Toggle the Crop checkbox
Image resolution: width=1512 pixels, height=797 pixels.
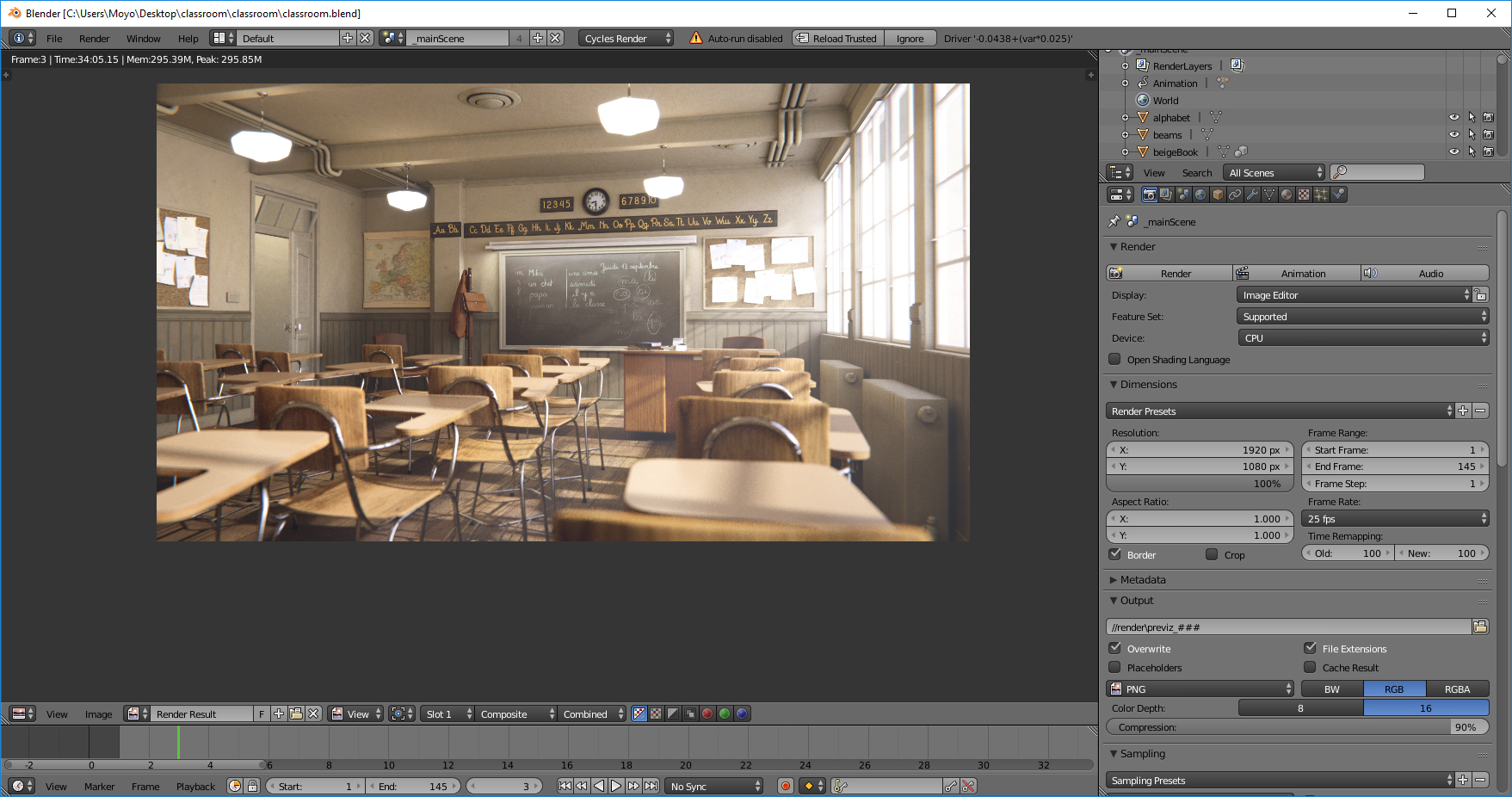(1212, 554)
